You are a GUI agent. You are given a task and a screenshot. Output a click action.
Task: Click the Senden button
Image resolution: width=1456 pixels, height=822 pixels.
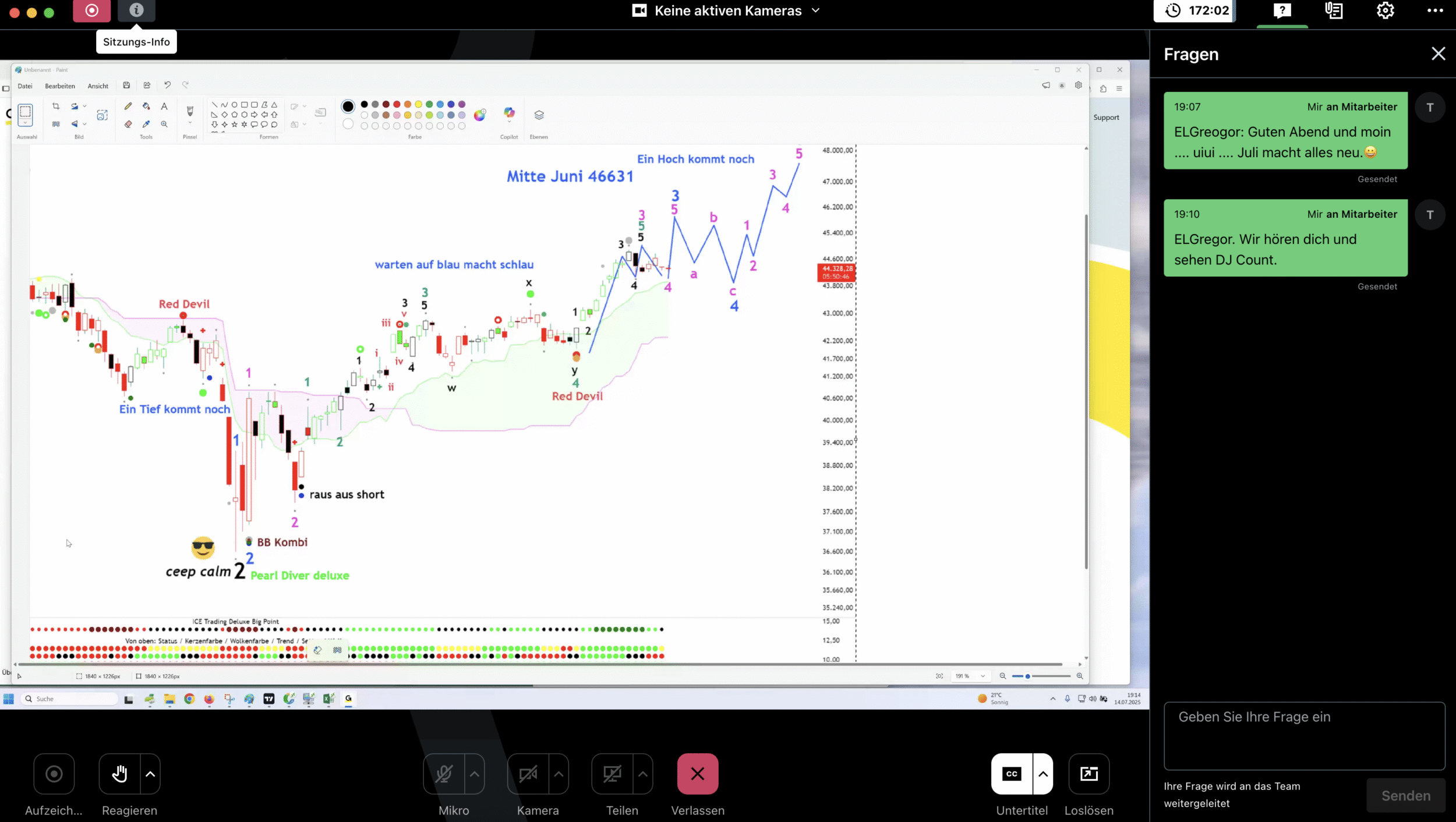click(1405, 795)
